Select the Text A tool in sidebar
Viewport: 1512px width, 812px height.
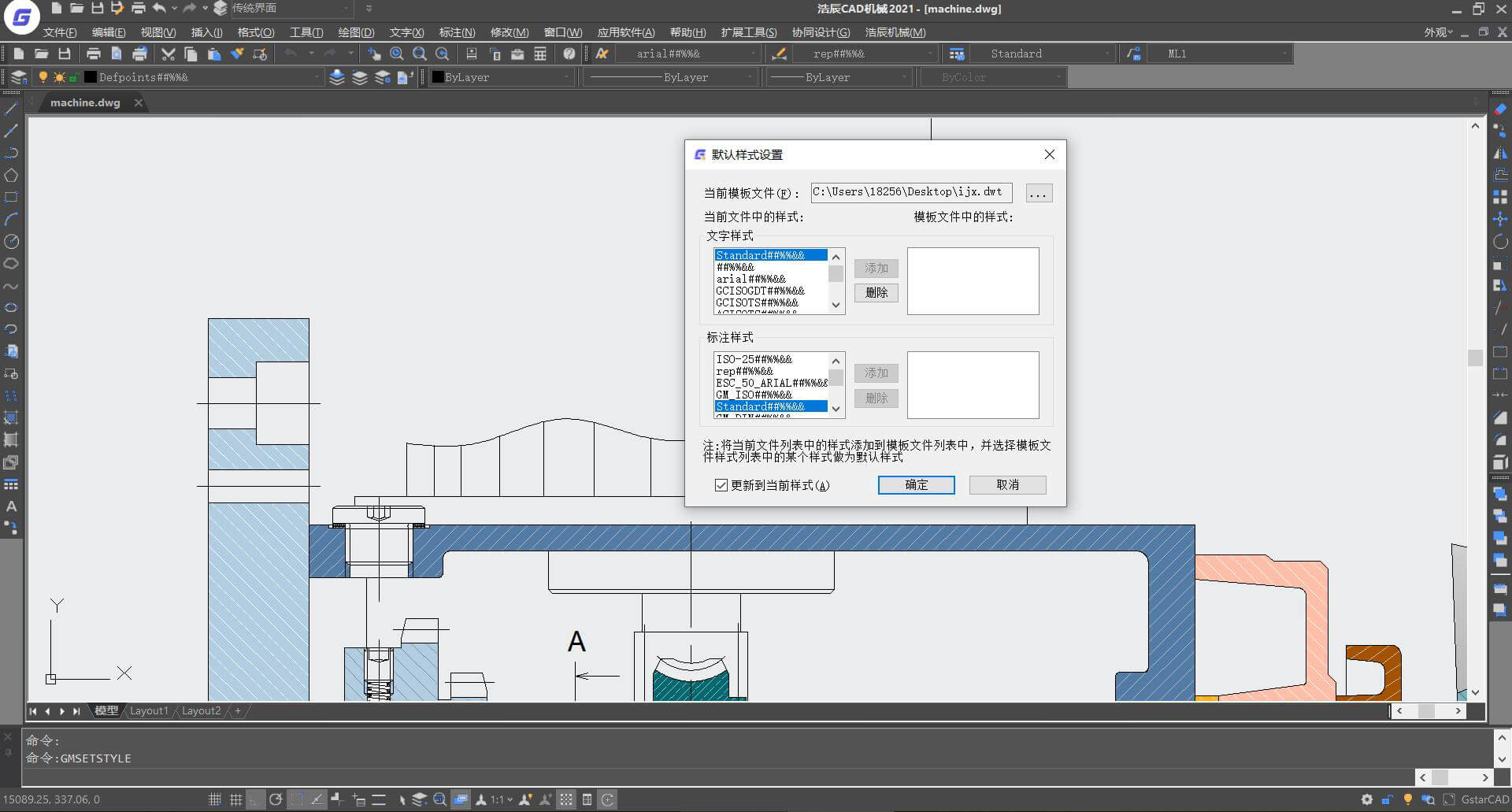(11, 506)
